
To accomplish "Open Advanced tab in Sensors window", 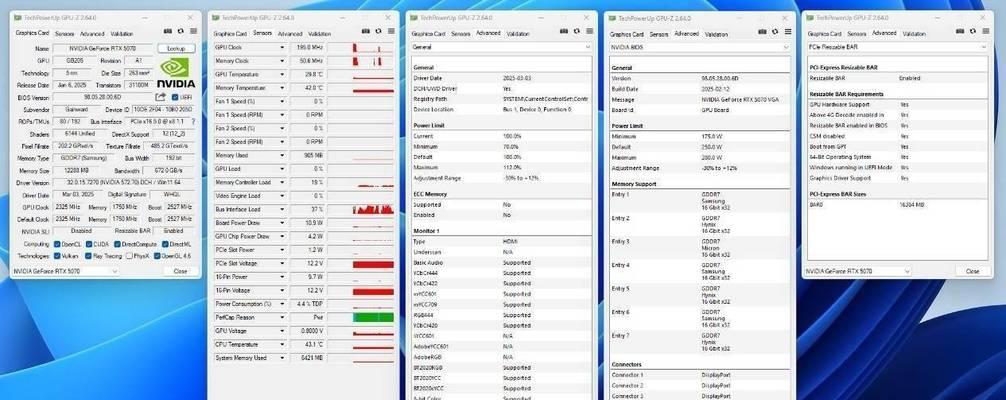I will 290,33.
